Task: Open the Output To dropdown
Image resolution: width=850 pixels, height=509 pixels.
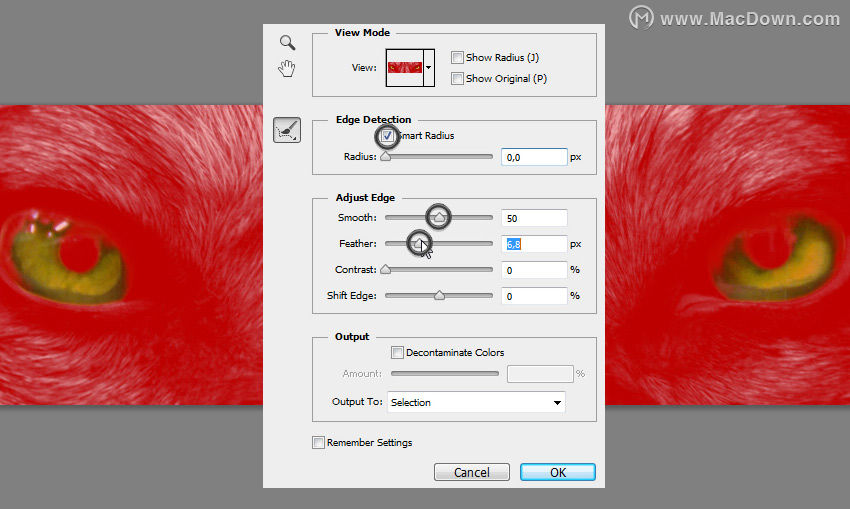Action: point(476,402)
